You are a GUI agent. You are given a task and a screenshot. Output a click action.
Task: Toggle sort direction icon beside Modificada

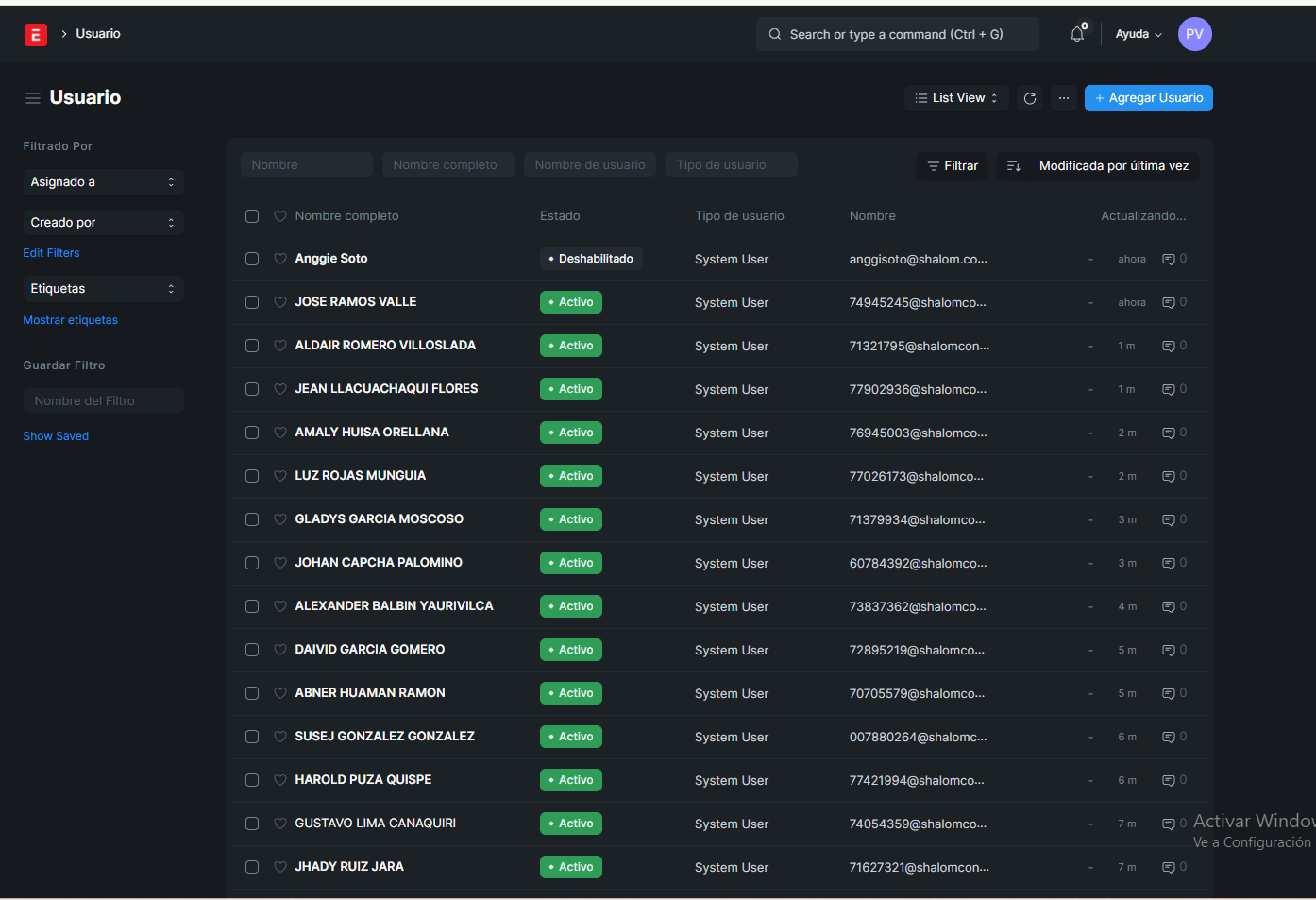click(x=1014, y=166)
